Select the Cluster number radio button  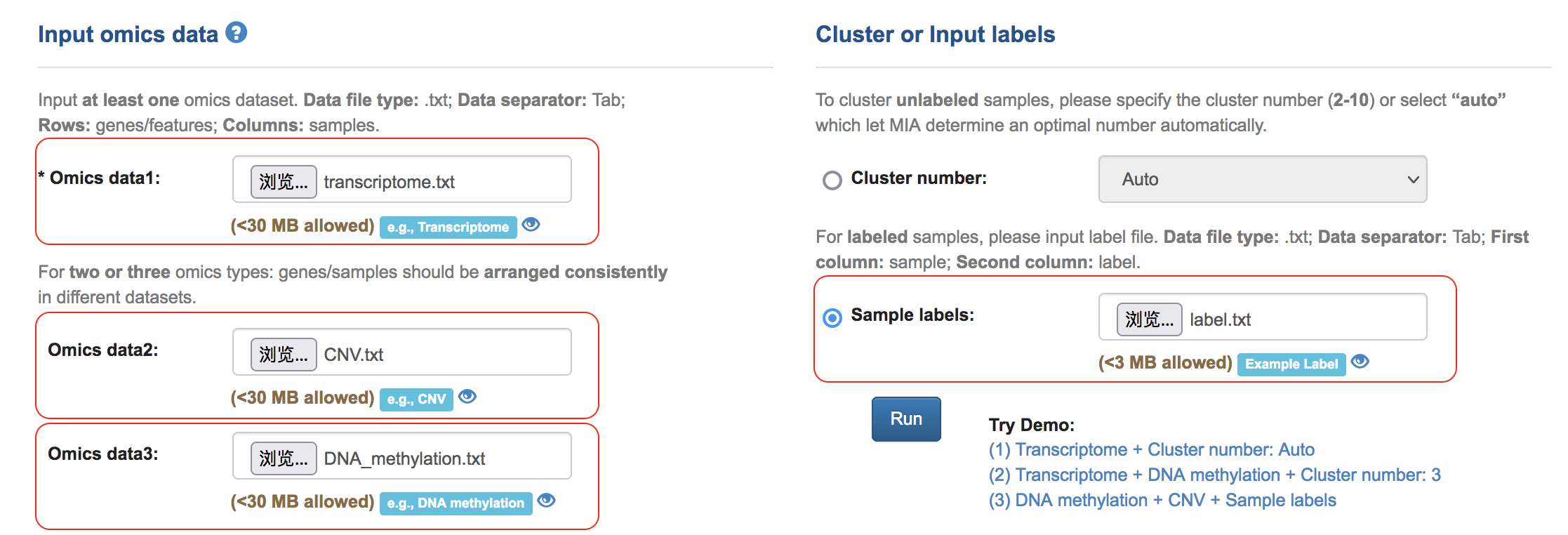[832, 180]
